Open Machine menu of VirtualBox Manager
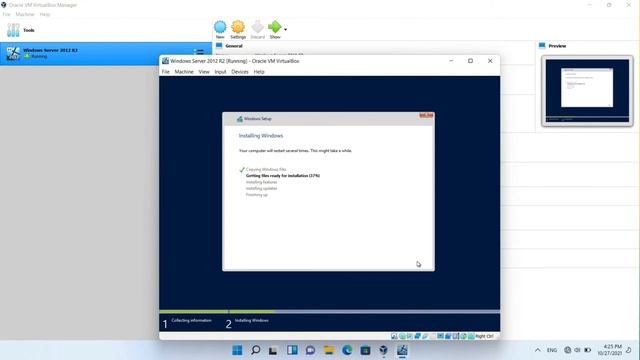Image resolution: width=640 pixels, height=360 pixels. click(25, 14)
